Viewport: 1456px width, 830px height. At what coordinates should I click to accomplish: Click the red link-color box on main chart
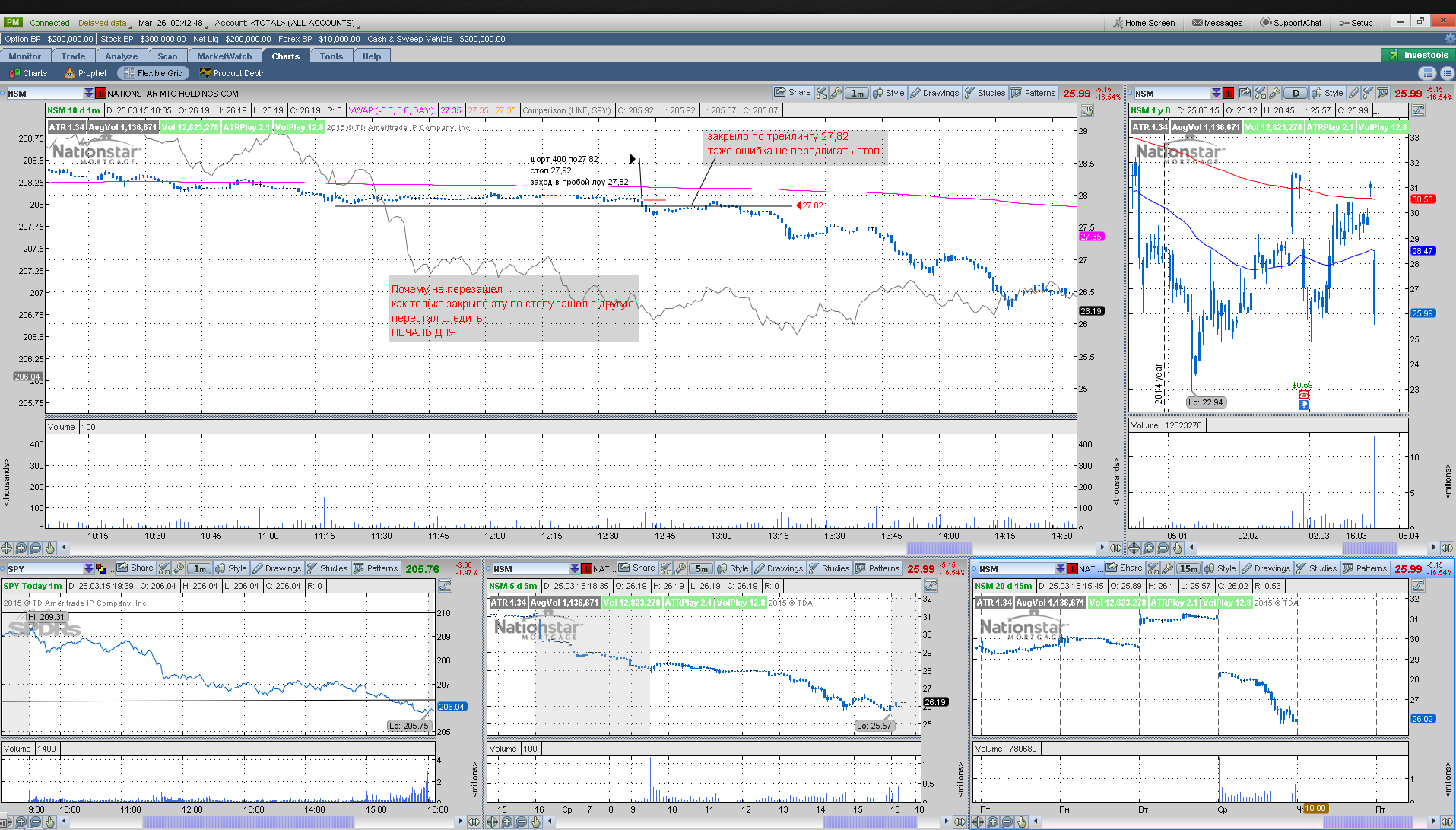[x=100, y=93]
